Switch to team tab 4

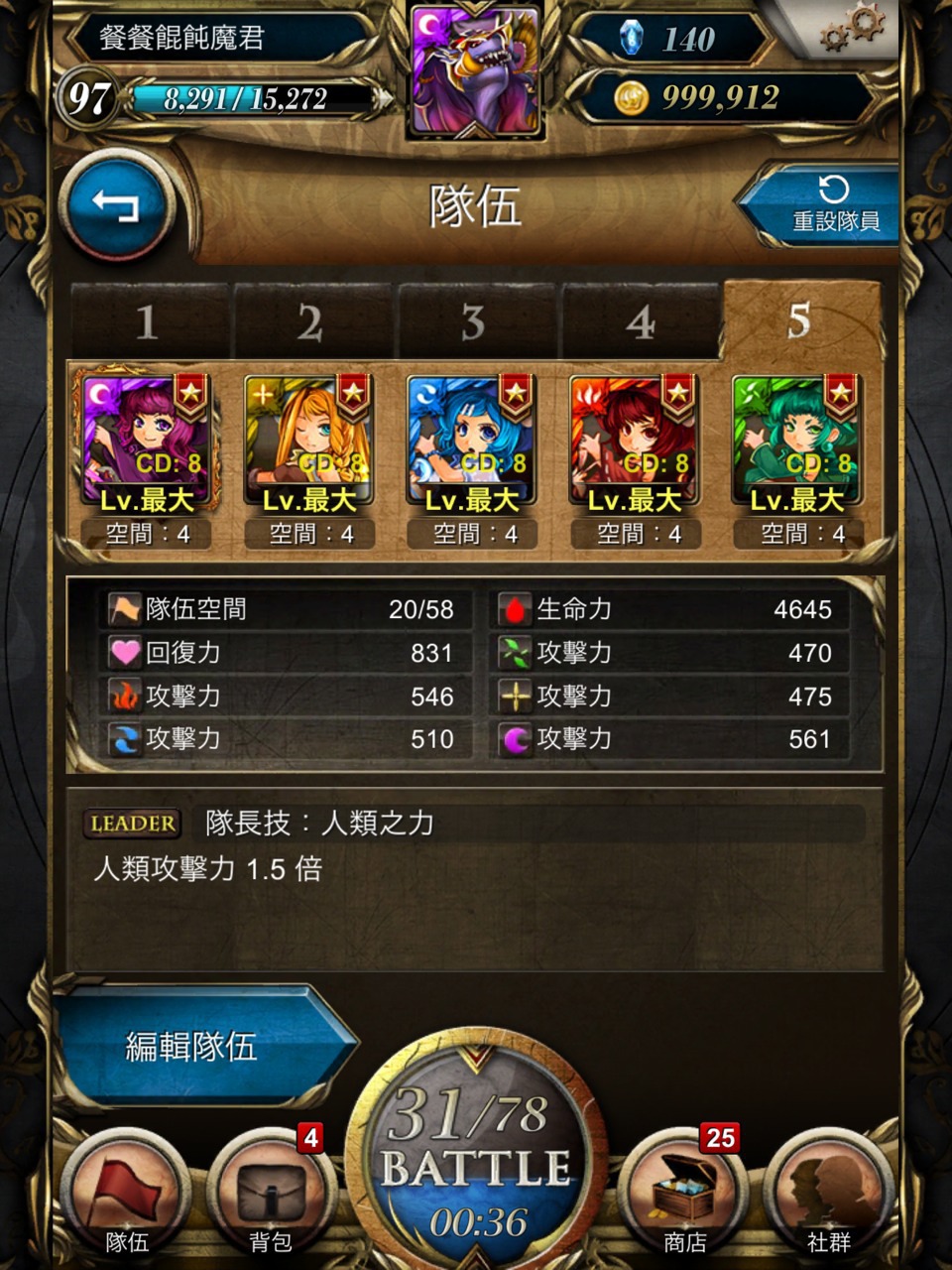[x=640, y=321]
